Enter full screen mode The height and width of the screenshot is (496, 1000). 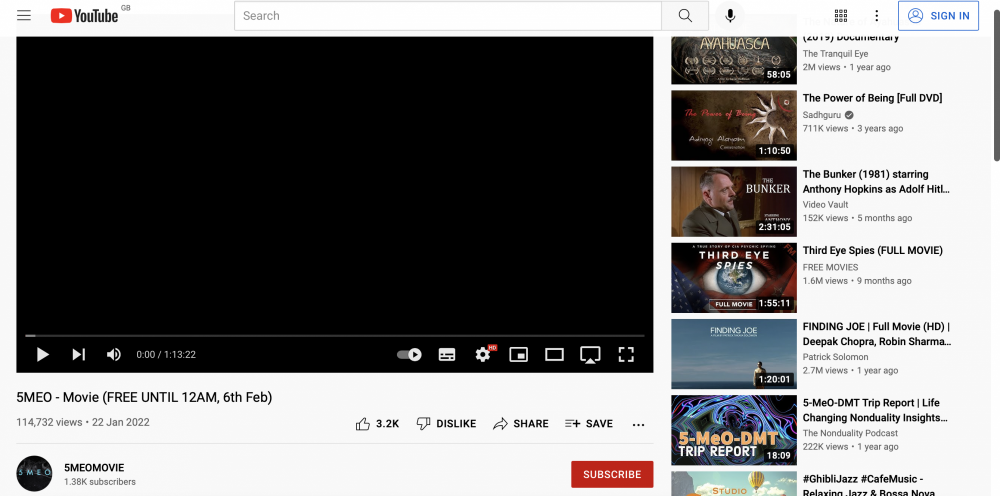tap(626, 354)
